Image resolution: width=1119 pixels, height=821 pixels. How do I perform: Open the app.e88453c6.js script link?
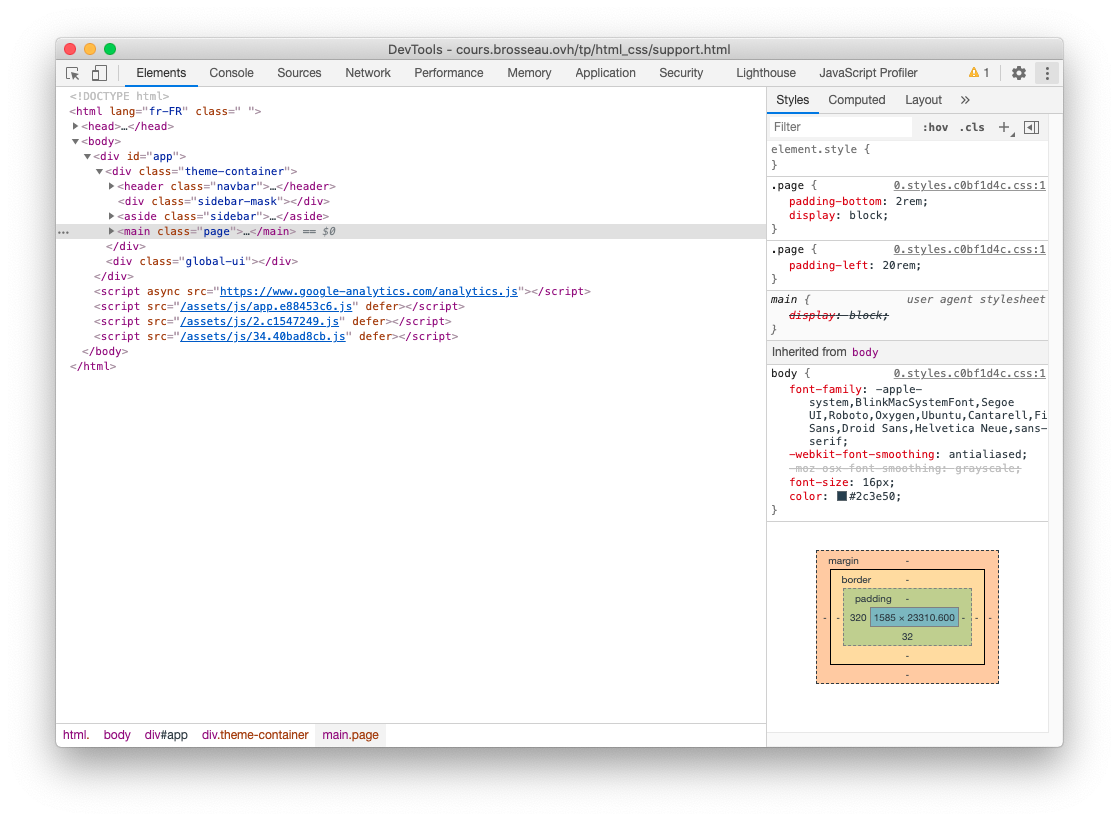coord(266,306)
